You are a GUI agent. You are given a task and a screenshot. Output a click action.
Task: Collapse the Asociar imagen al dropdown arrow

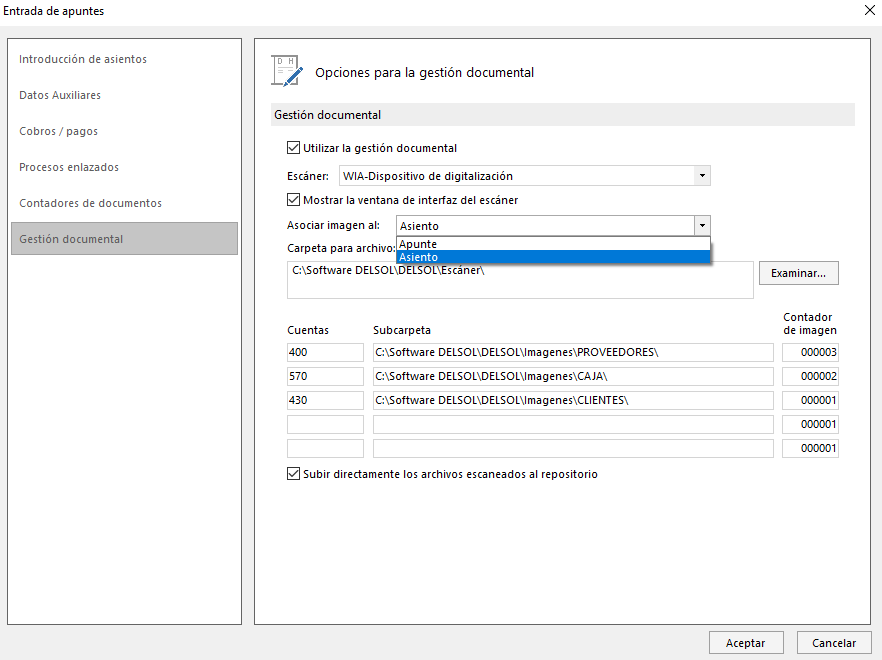click(x=702, y=226)
